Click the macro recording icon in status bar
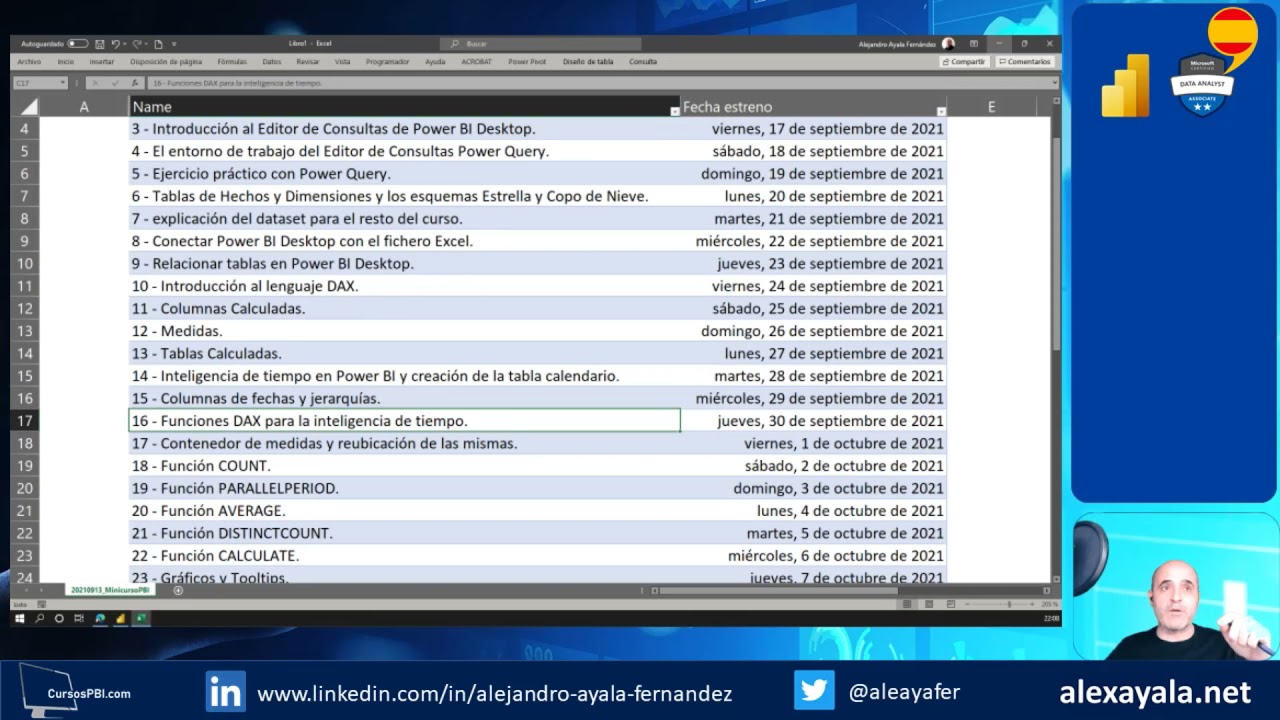Screen dimensions: 1280x720 point(41,604)
